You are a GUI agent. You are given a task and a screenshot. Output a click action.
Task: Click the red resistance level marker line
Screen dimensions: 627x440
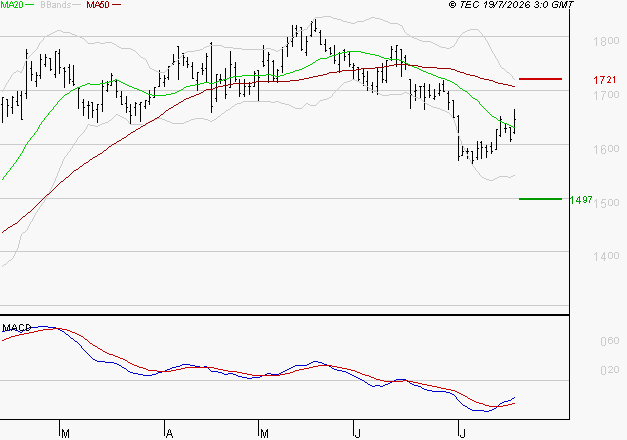(540, 79)
